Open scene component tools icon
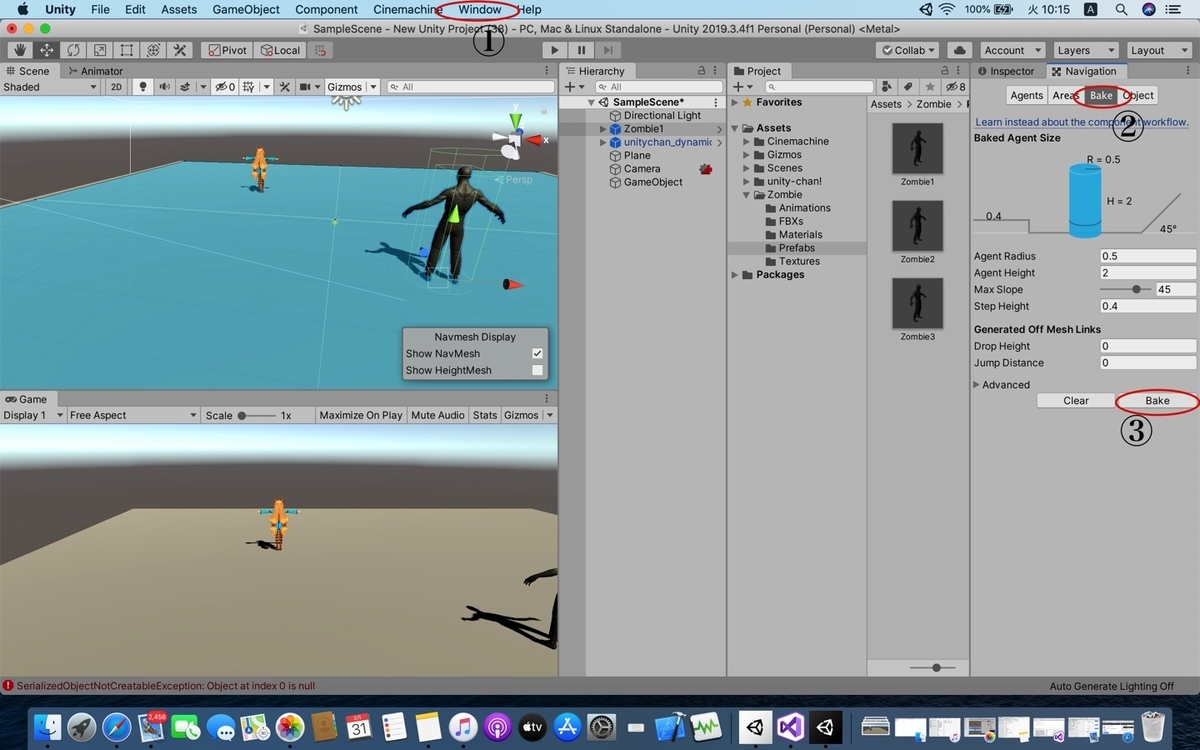1200x750 pixels. (286, 87)
